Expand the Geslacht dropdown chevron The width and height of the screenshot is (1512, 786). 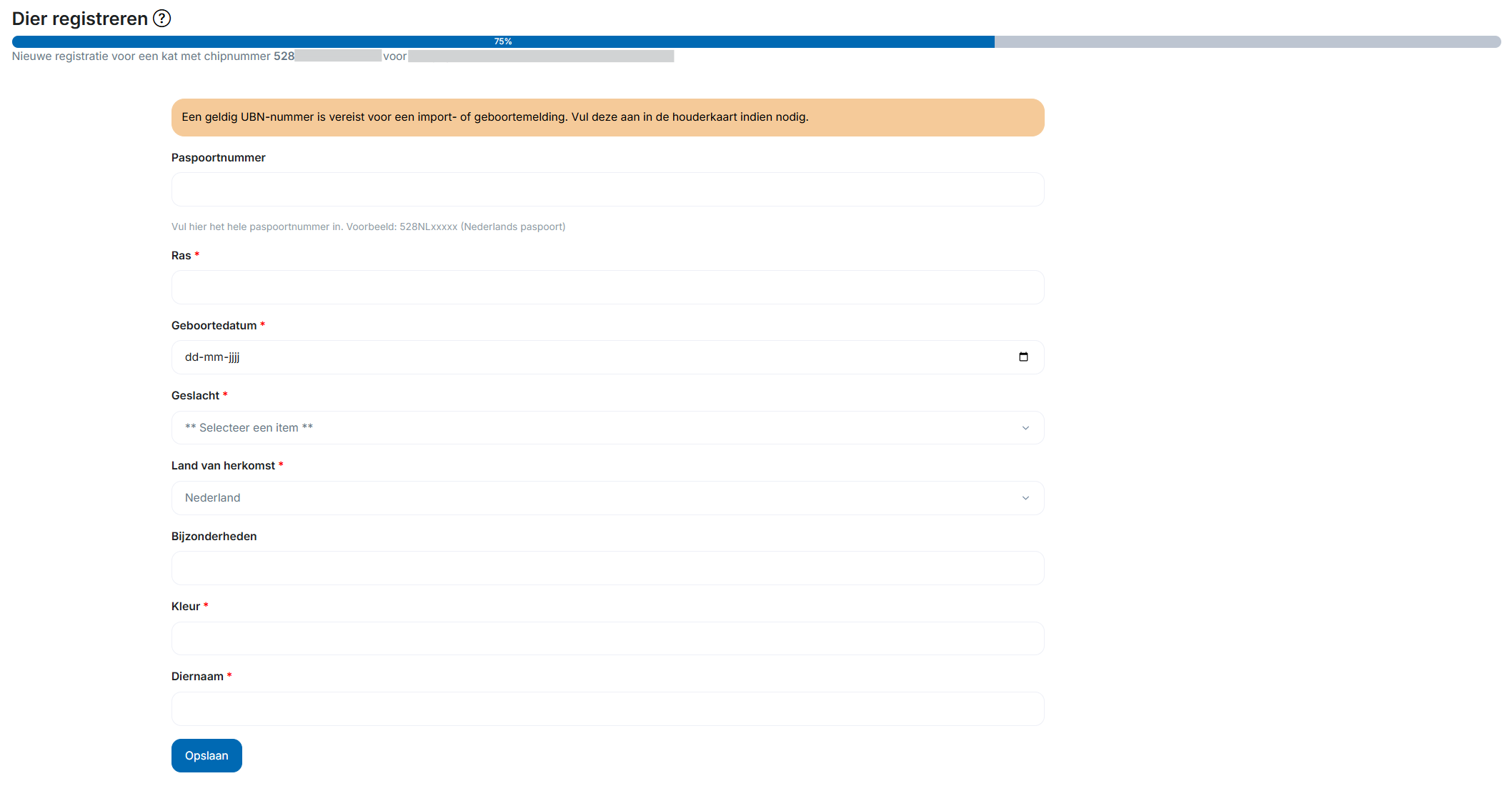tap(1025, 428)
